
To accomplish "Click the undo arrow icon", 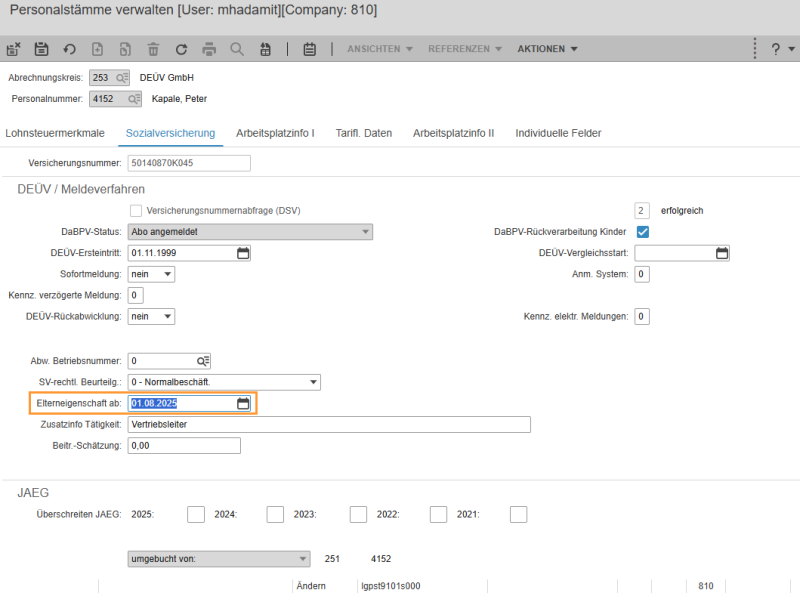I will 69,49.
